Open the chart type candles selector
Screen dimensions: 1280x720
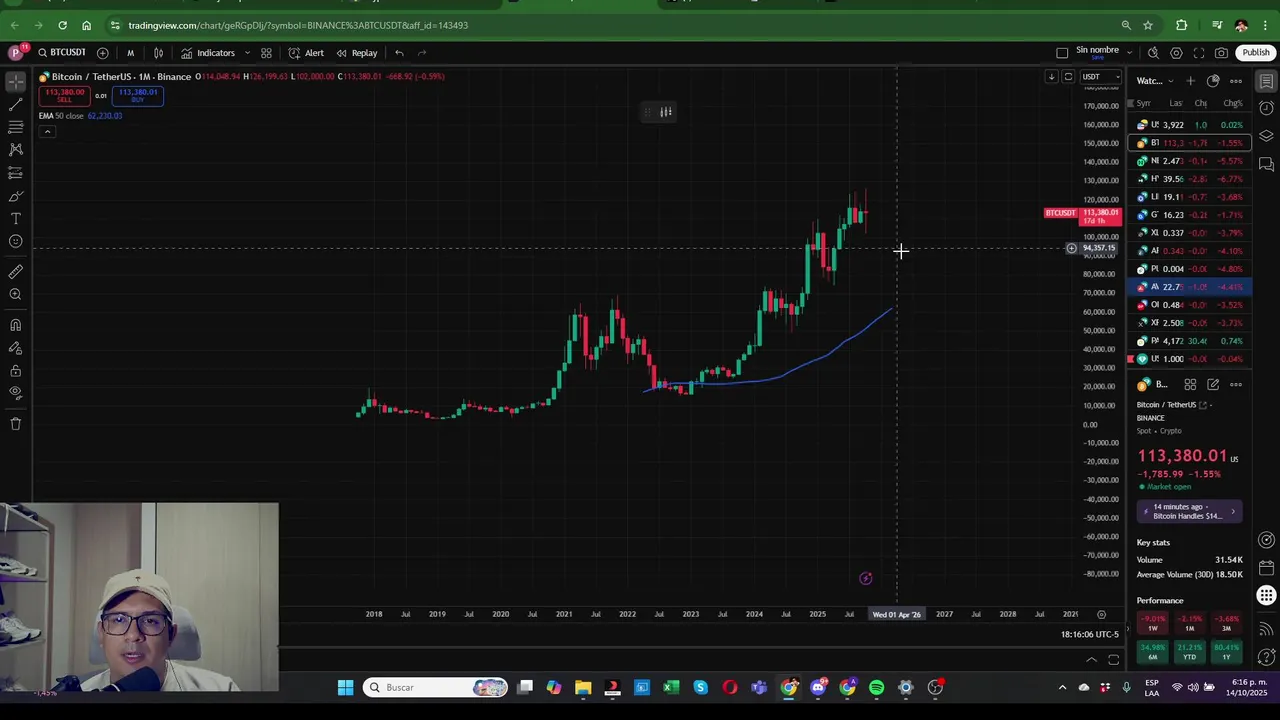point(158,53)
